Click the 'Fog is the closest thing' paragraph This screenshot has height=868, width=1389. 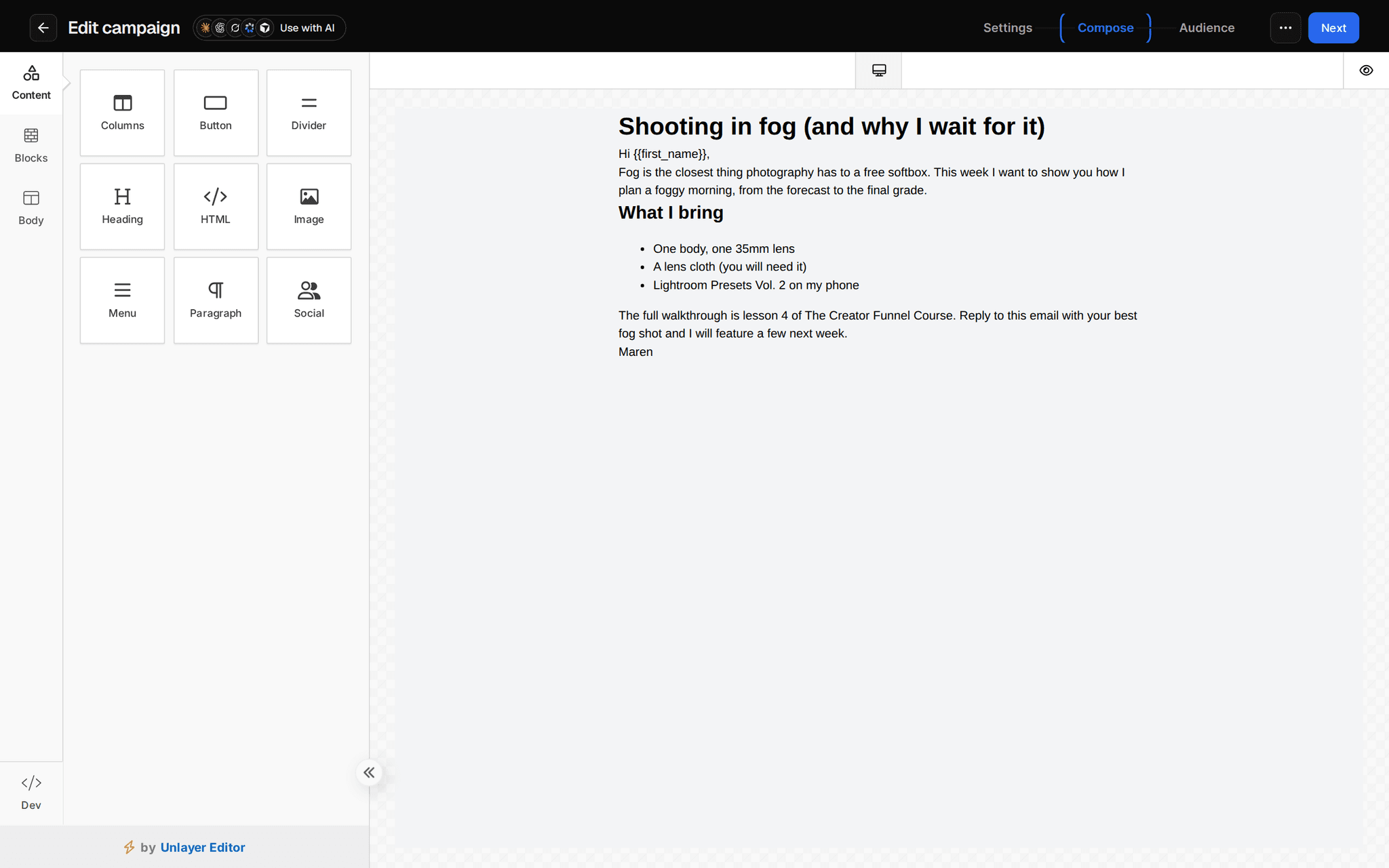[872, 181]
